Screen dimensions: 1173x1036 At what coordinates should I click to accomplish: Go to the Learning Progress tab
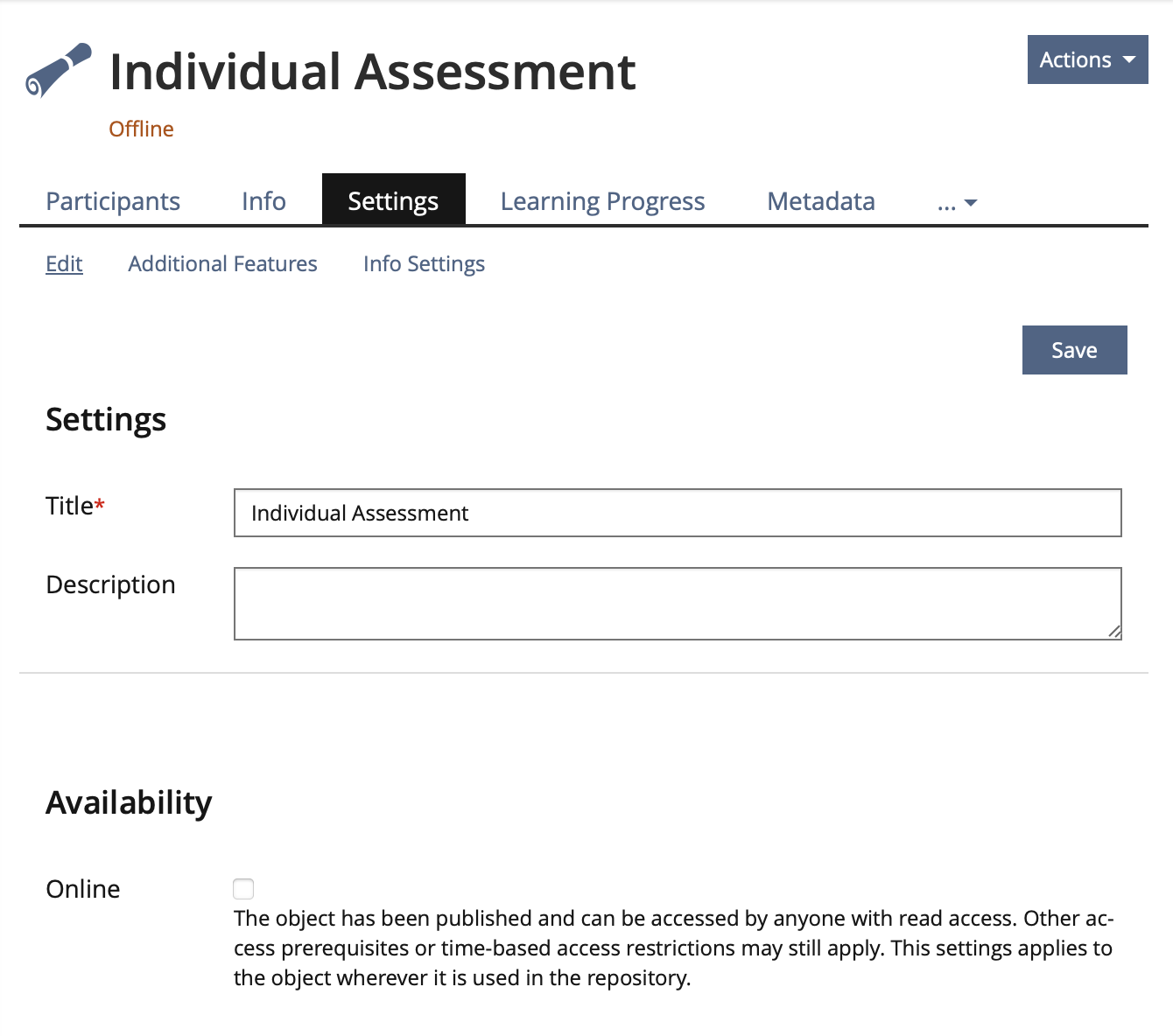point(602,201)
